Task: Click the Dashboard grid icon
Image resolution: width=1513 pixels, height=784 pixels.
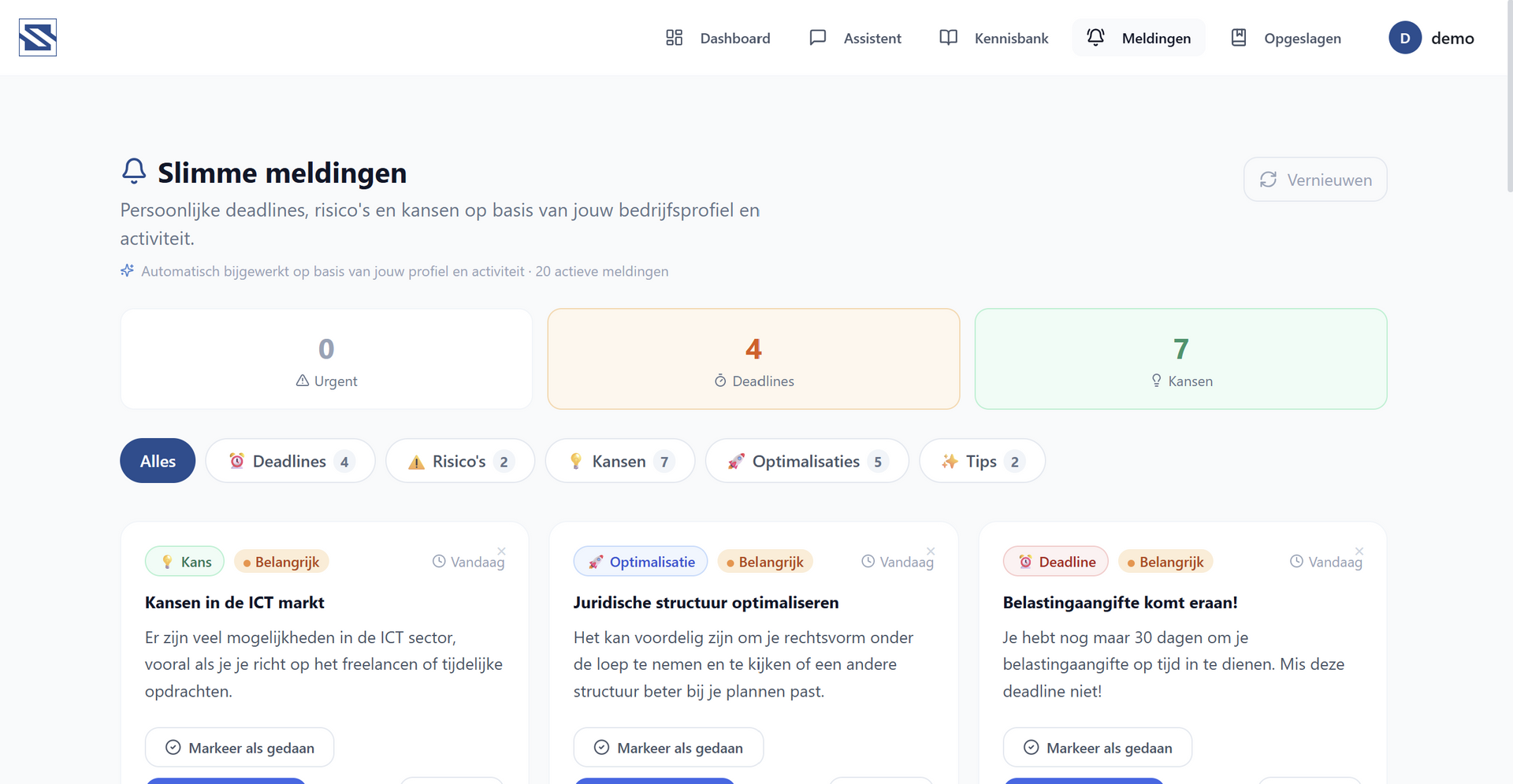Action: point(674,38)
